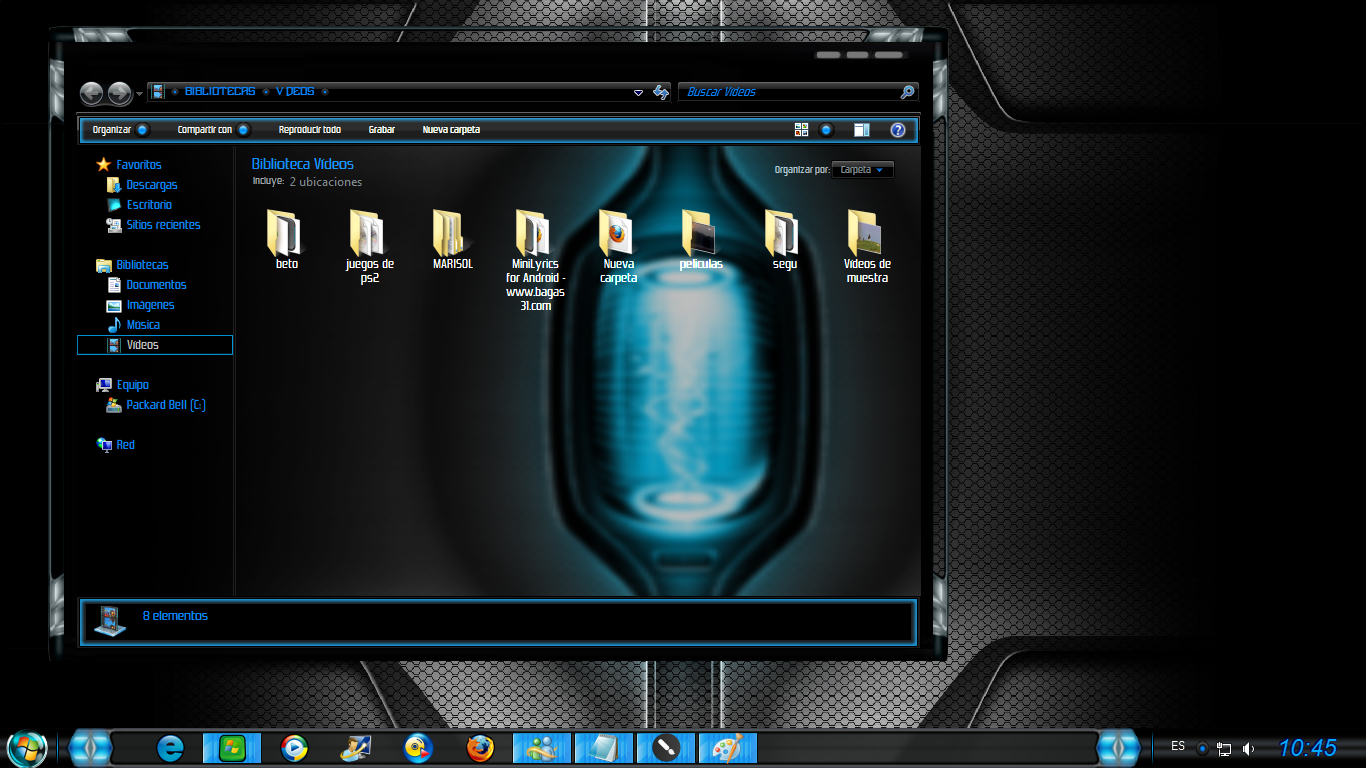The height and width of the screenshot is (768, 1366).
Task: Select the juegos de ps2 folder
Action: pos(369,246)
